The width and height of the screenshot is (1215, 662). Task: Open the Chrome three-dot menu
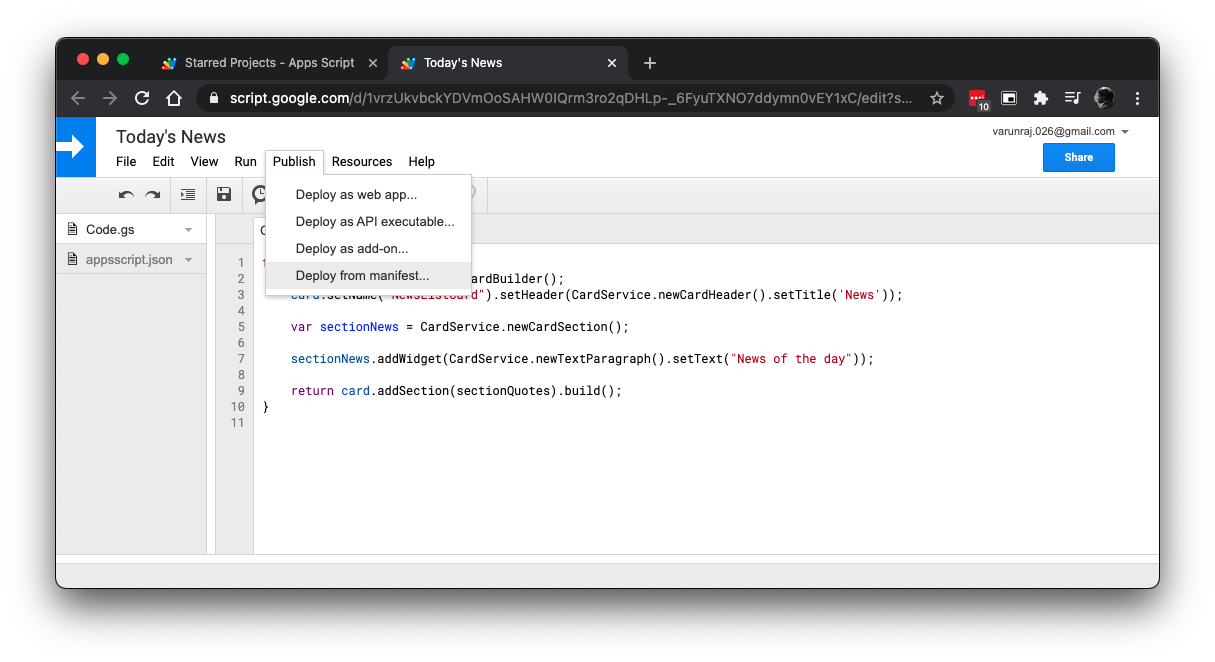tap(1137, 98)
